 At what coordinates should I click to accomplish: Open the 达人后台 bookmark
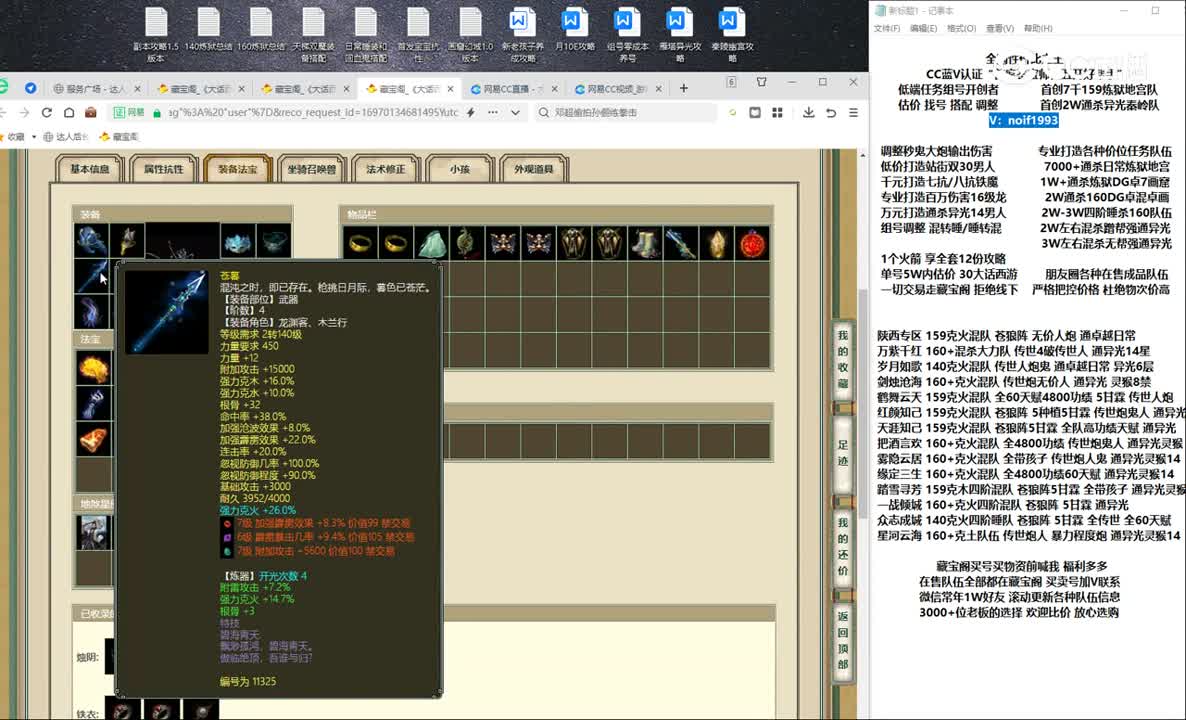coord(66,137)
